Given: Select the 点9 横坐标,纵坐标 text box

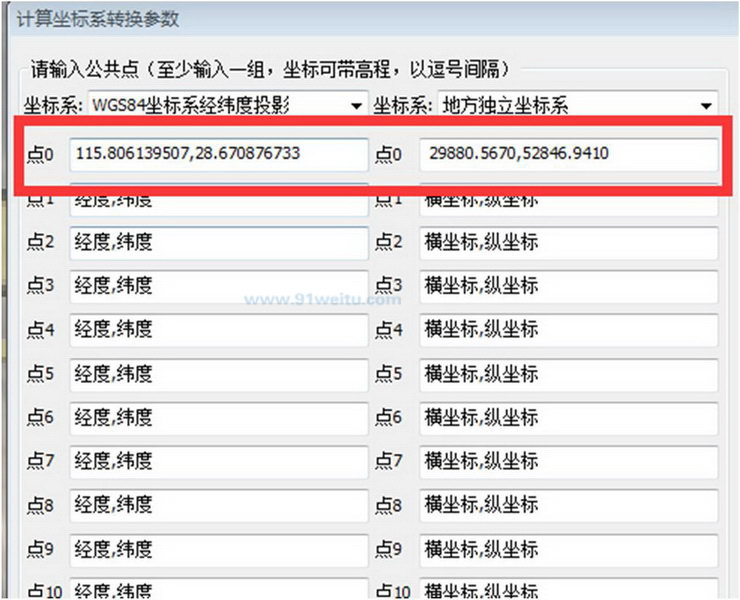Looking at the screenshot, I should [569, 550].
